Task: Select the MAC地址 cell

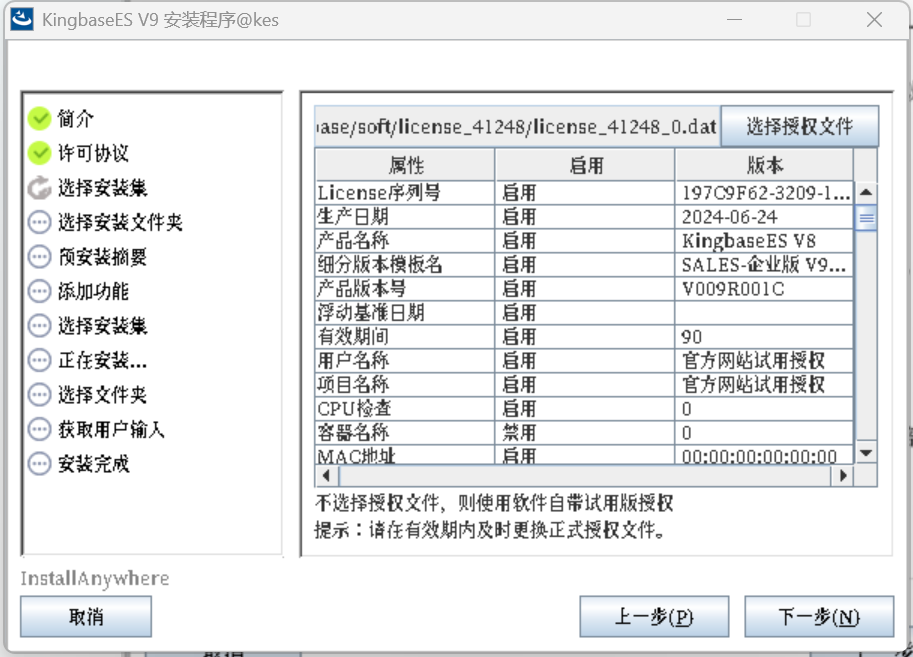Action: pos(405,455)
